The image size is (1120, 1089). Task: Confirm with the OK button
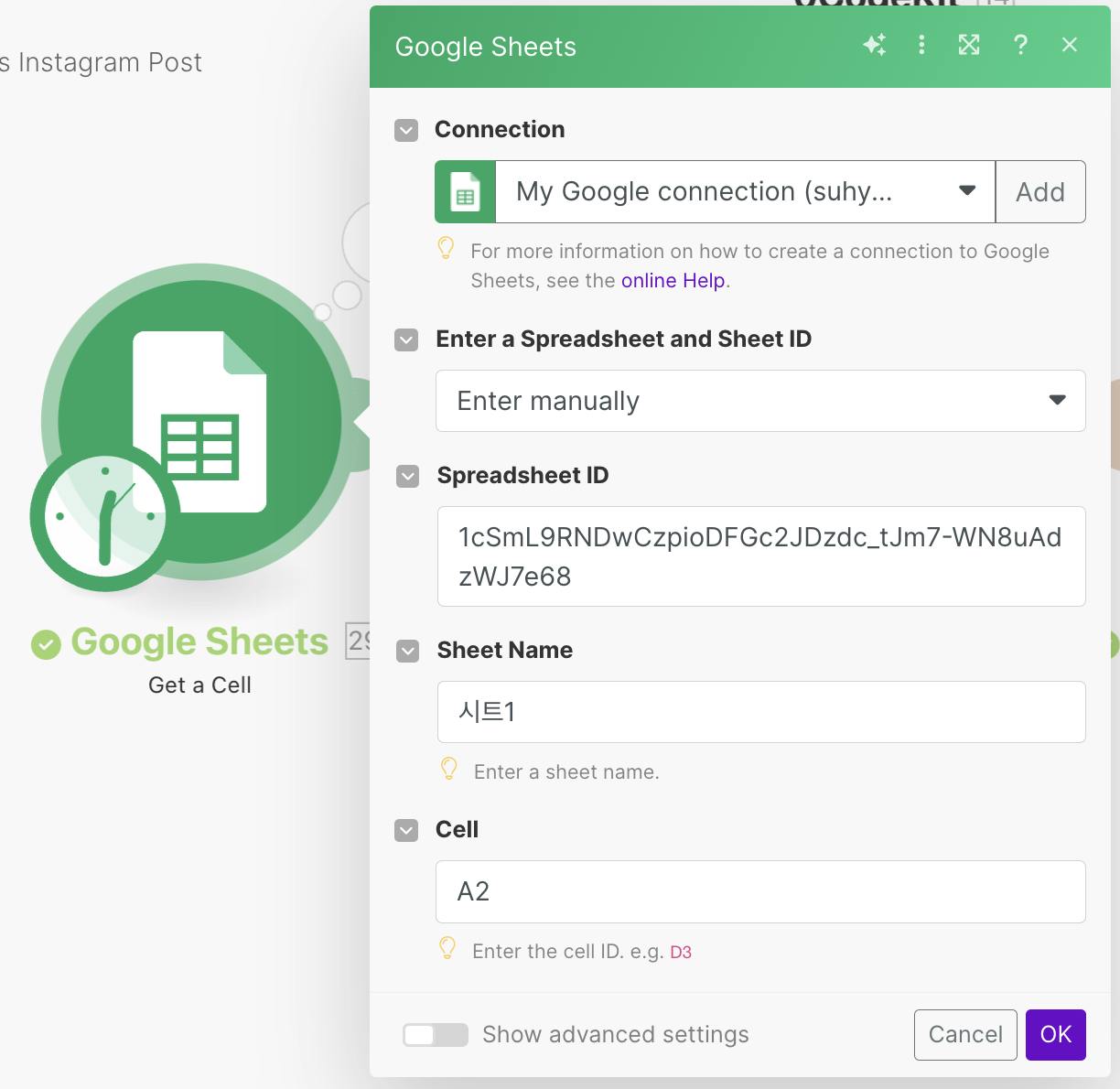(x=1056, y=1035)
